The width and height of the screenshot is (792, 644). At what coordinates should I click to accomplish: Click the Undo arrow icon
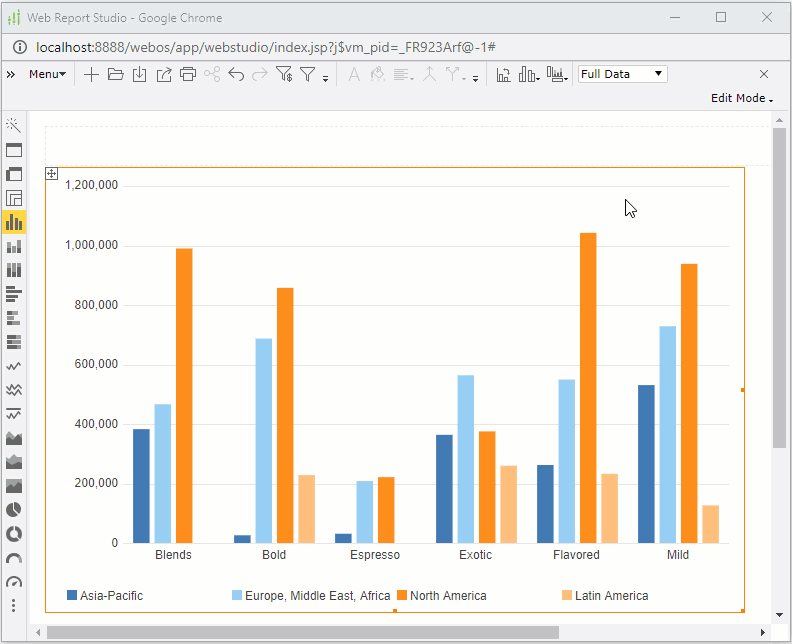tap(236, 74)
